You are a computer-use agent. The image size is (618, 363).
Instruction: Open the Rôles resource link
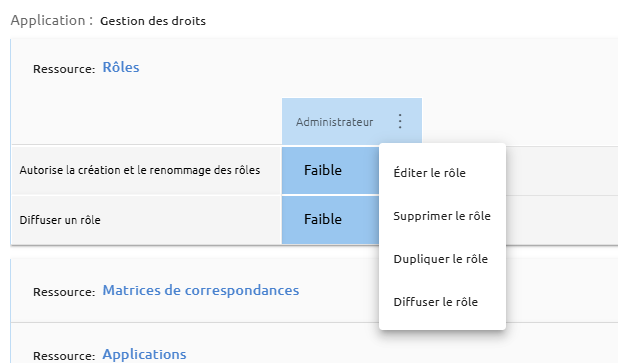(x=121, y=67)
